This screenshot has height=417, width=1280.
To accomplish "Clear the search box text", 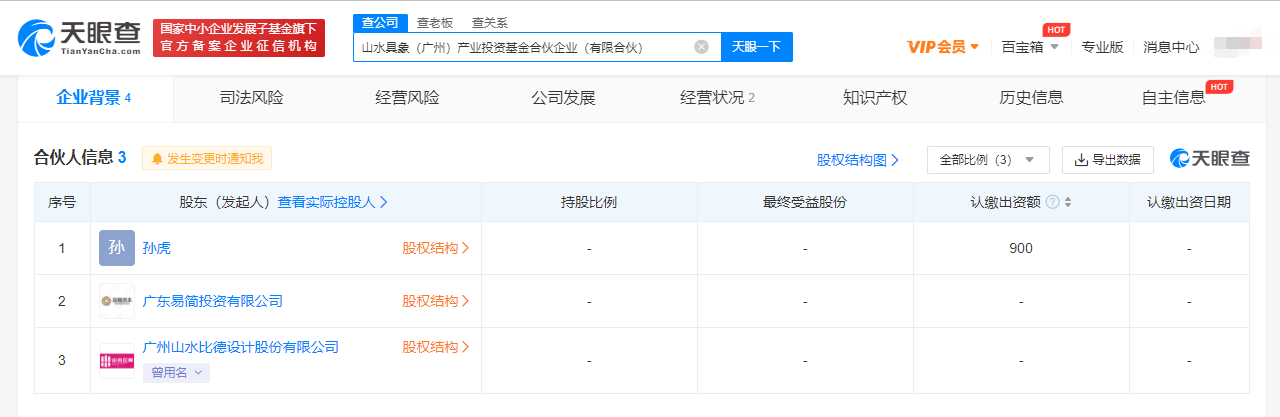I will 701,47.
